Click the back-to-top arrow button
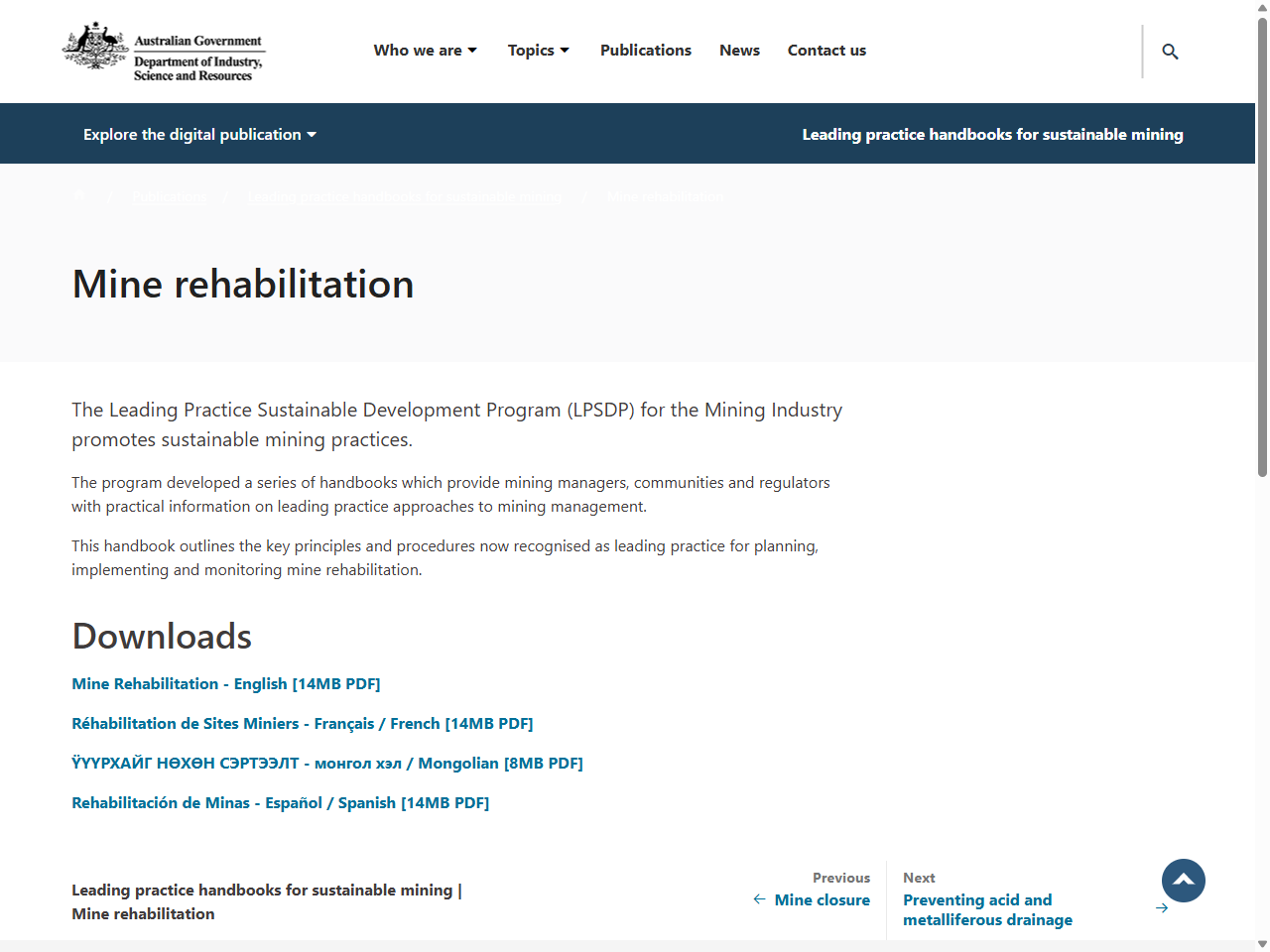1270x952 pixels. (x=1183, y=881)
